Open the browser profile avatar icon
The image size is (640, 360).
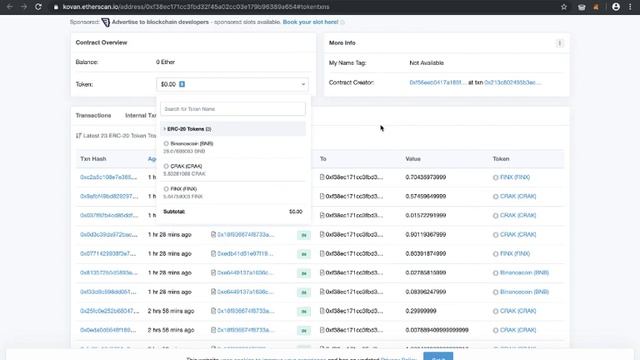[x=616, y=7]
